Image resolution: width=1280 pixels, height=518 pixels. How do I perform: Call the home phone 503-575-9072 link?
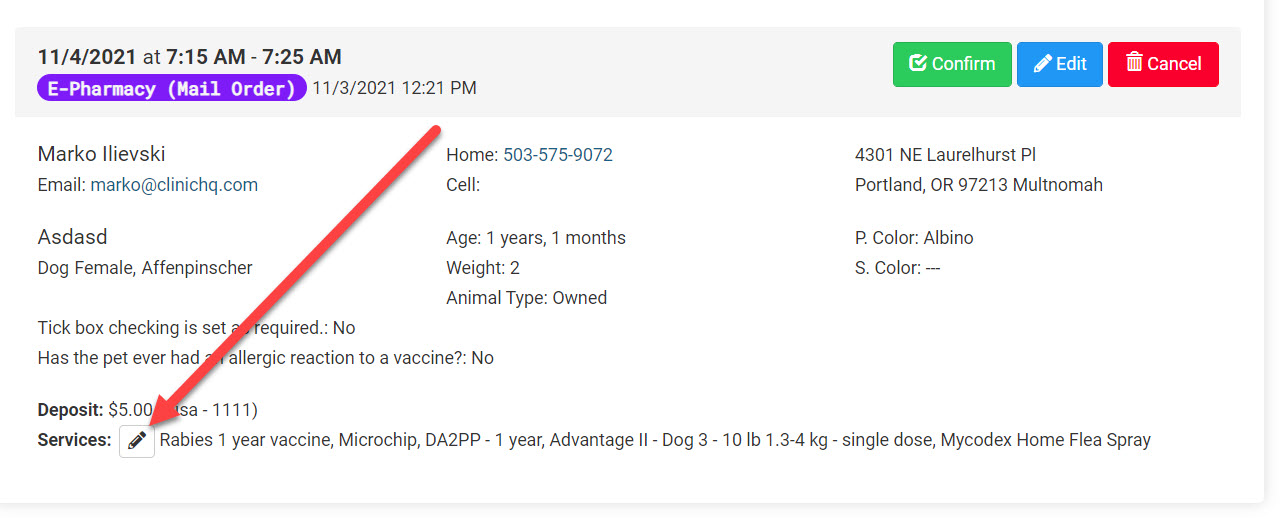tap(557, 155)
